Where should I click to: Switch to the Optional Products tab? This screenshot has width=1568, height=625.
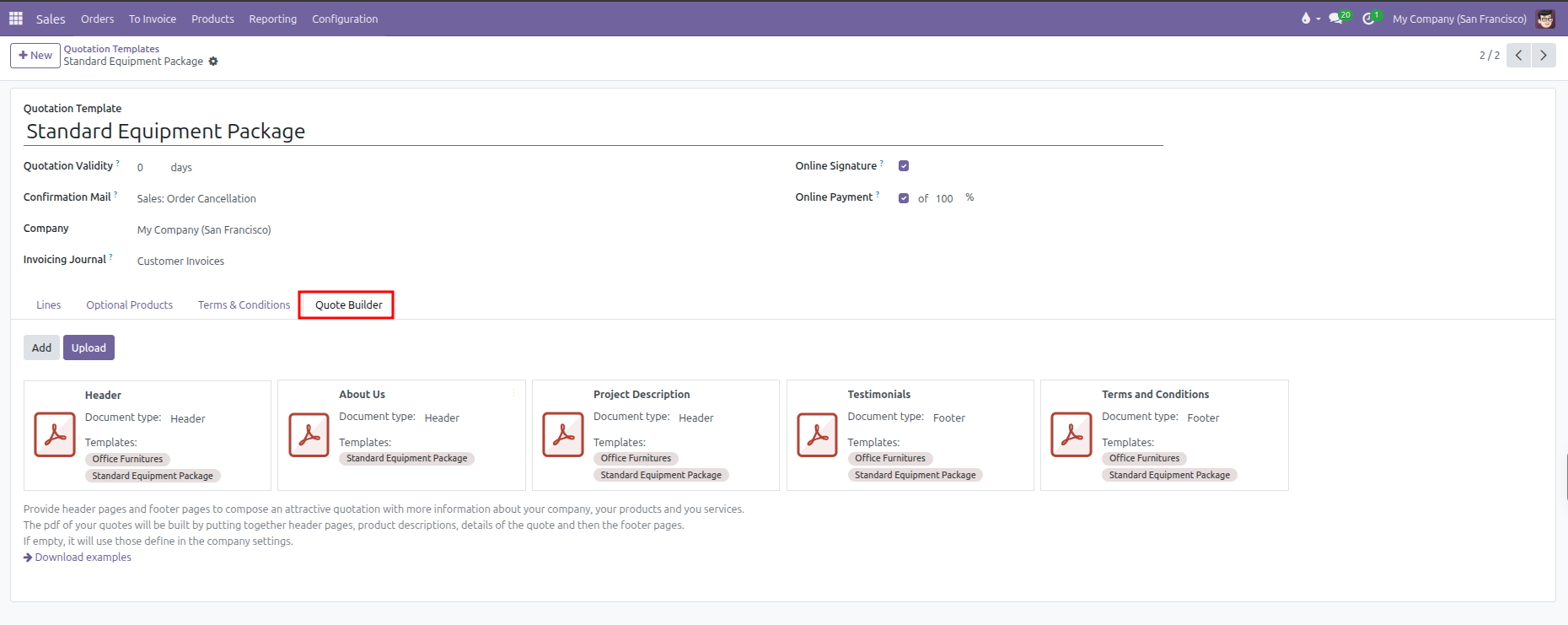point(130,305)
